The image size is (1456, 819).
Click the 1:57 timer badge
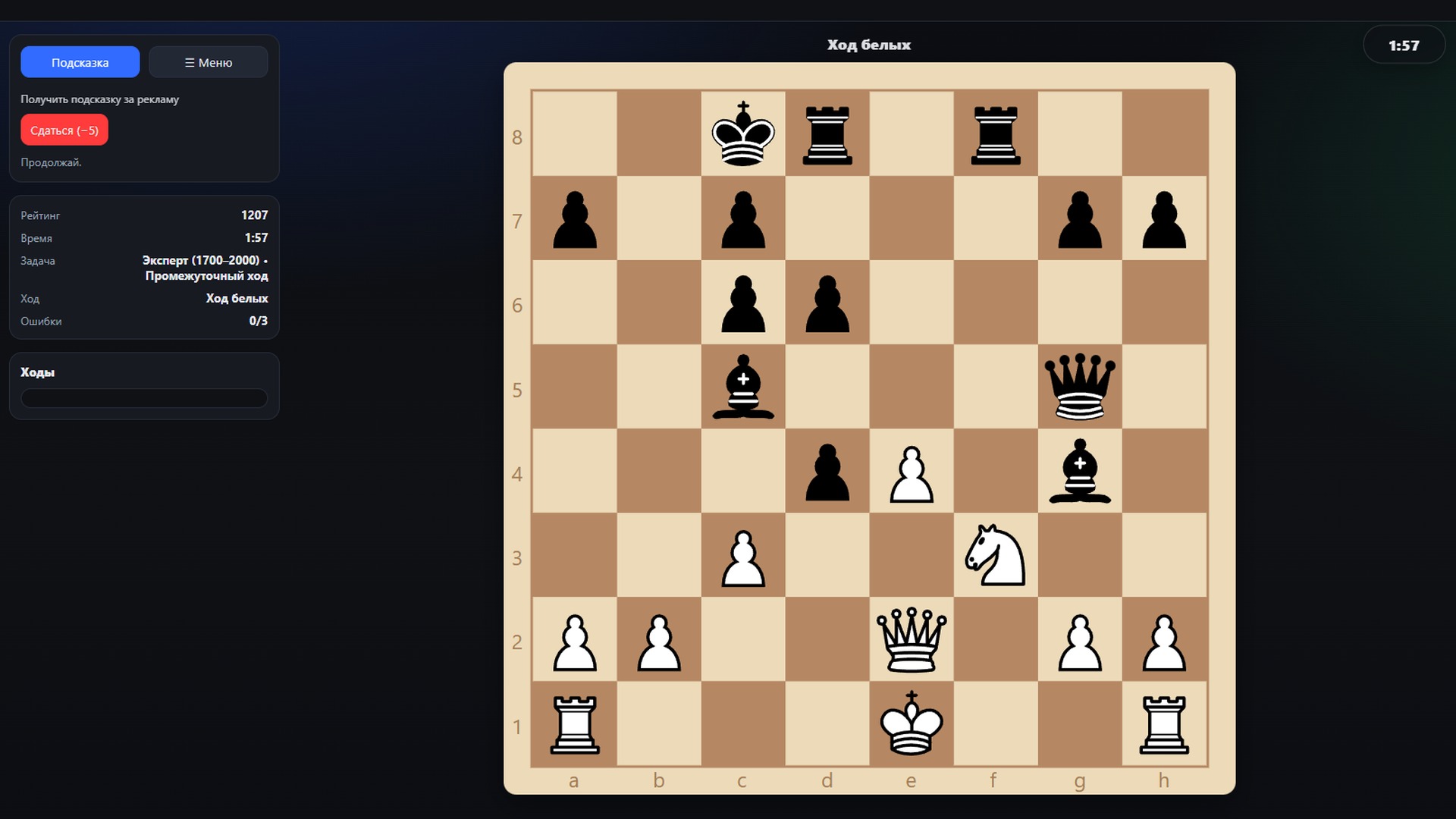click(x=1403, y=45)
